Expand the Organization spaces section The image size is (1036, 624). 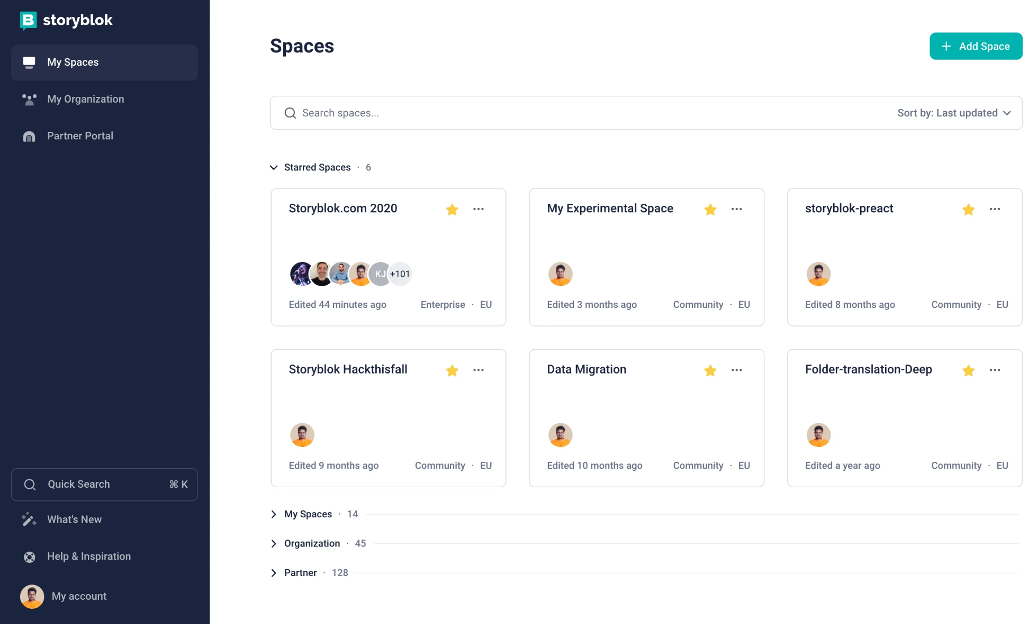tap(274, 544)
